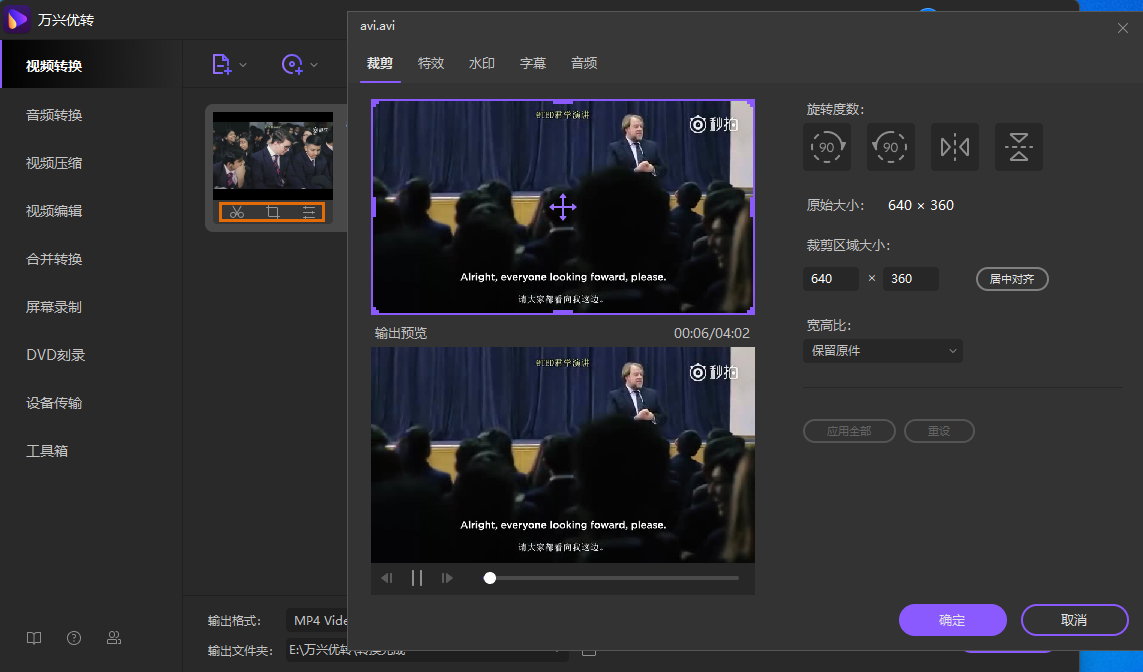Flip video horizontally with mirror icon
The height and width of the screenshot is (672, 1143).
955,147
